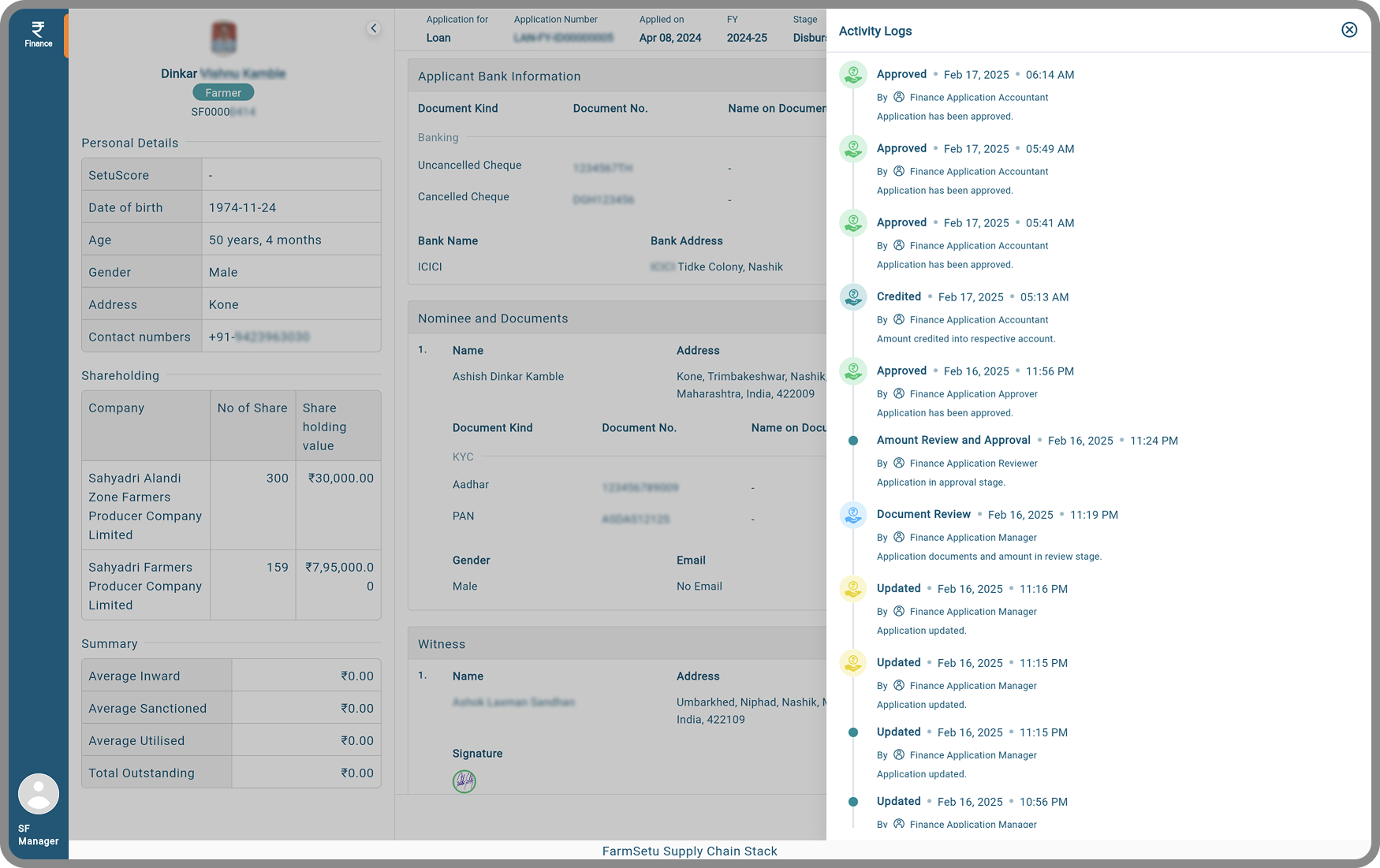Screen dimensions: 1380x868
Task: Click the SF Manager user avatar
Action: [x=39, y=793]
